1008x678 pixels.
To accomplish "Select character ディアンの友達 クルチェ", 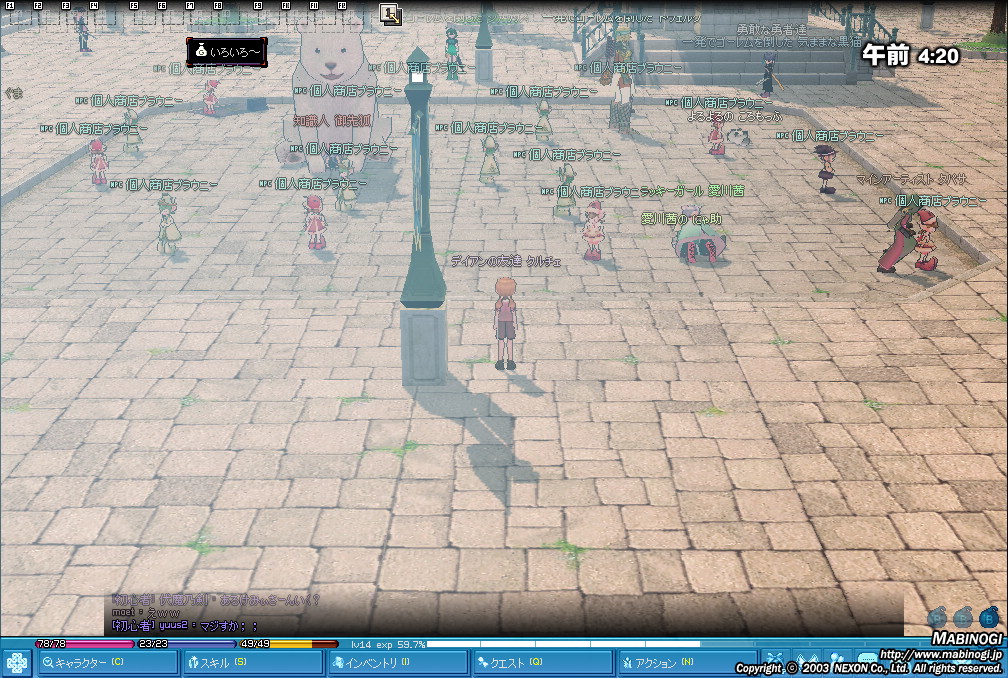I will pos(505,321).
